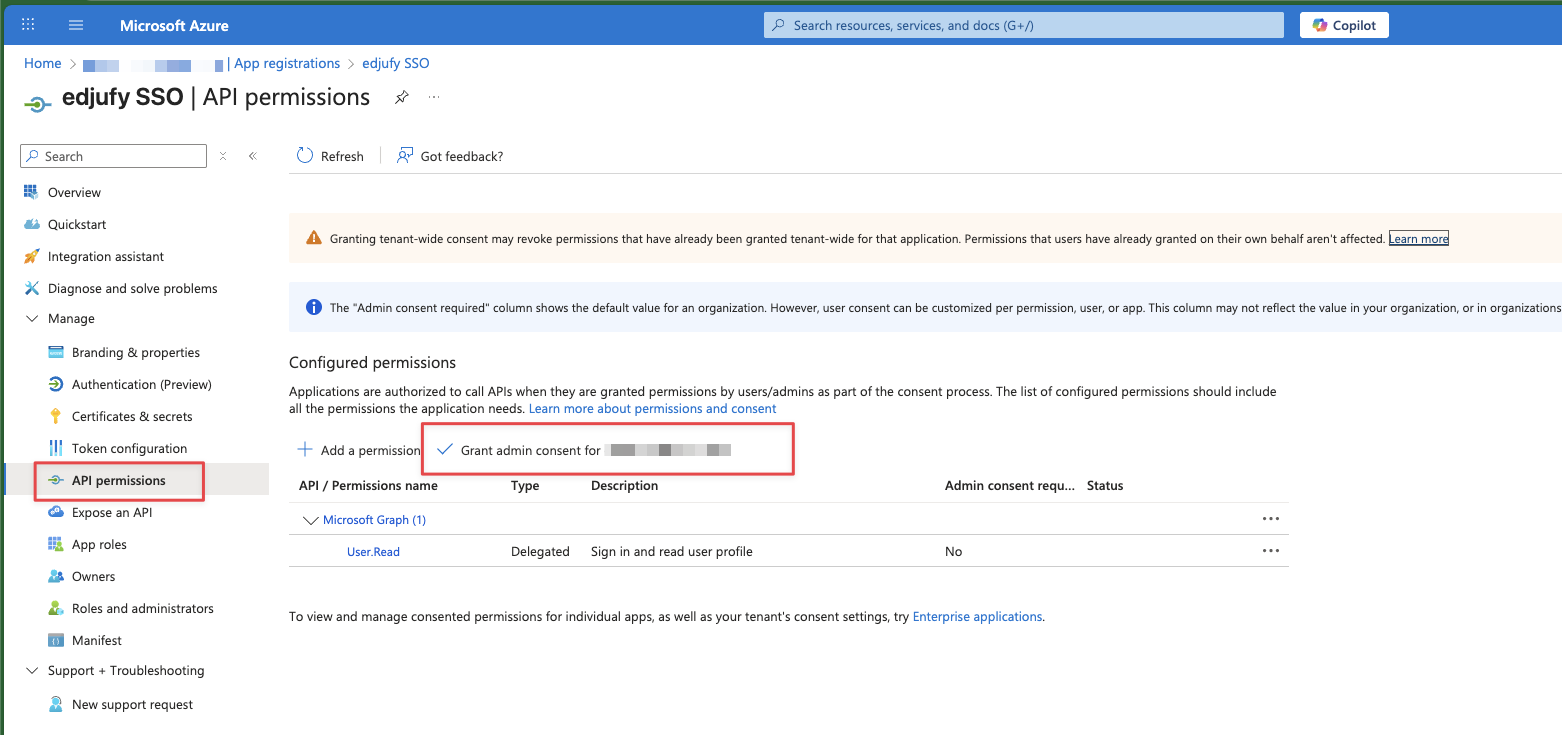Open the Quickstart page
This screenshot has height=735, width=1562.
tap(77, 224)
